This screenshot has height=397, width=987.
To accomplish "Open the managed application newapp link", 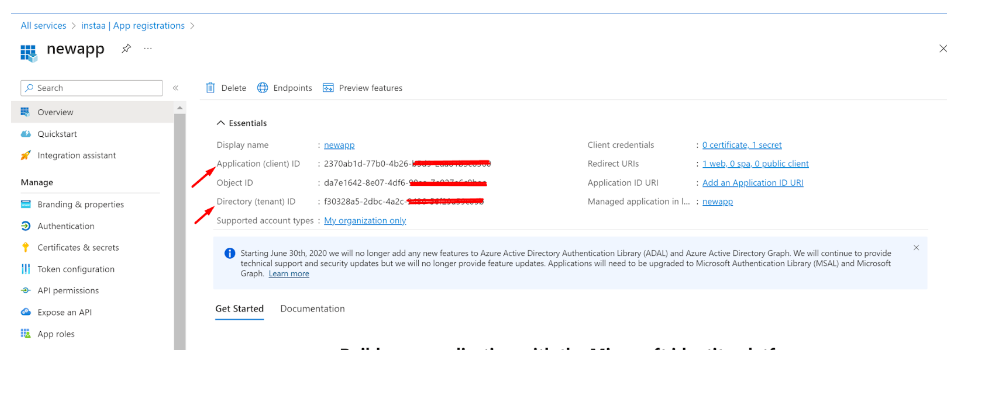I will click(718, 201).
